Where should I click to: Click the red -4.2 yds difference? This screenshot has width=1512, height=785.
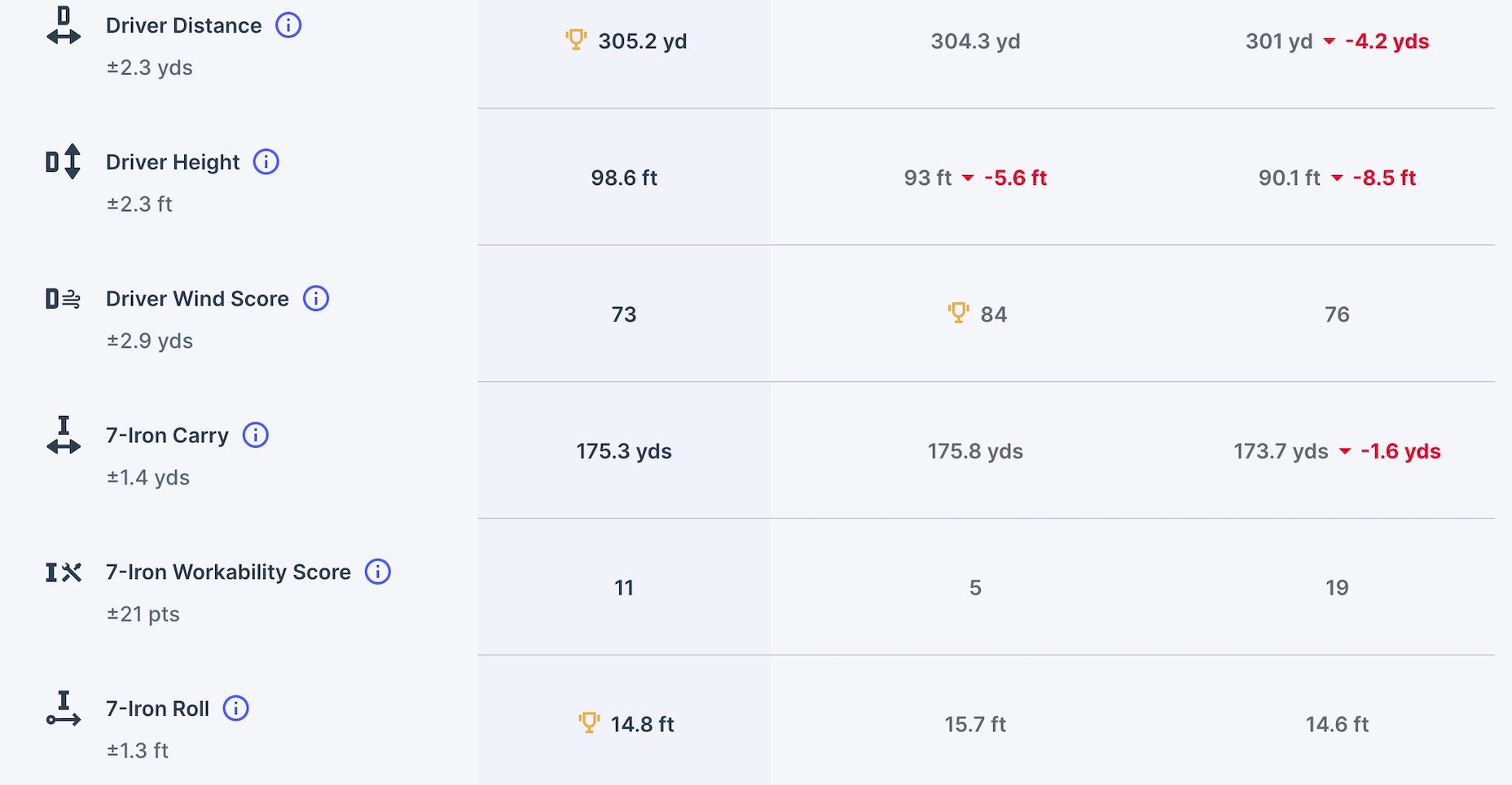pyautogui.click(x=1387, y=42)
